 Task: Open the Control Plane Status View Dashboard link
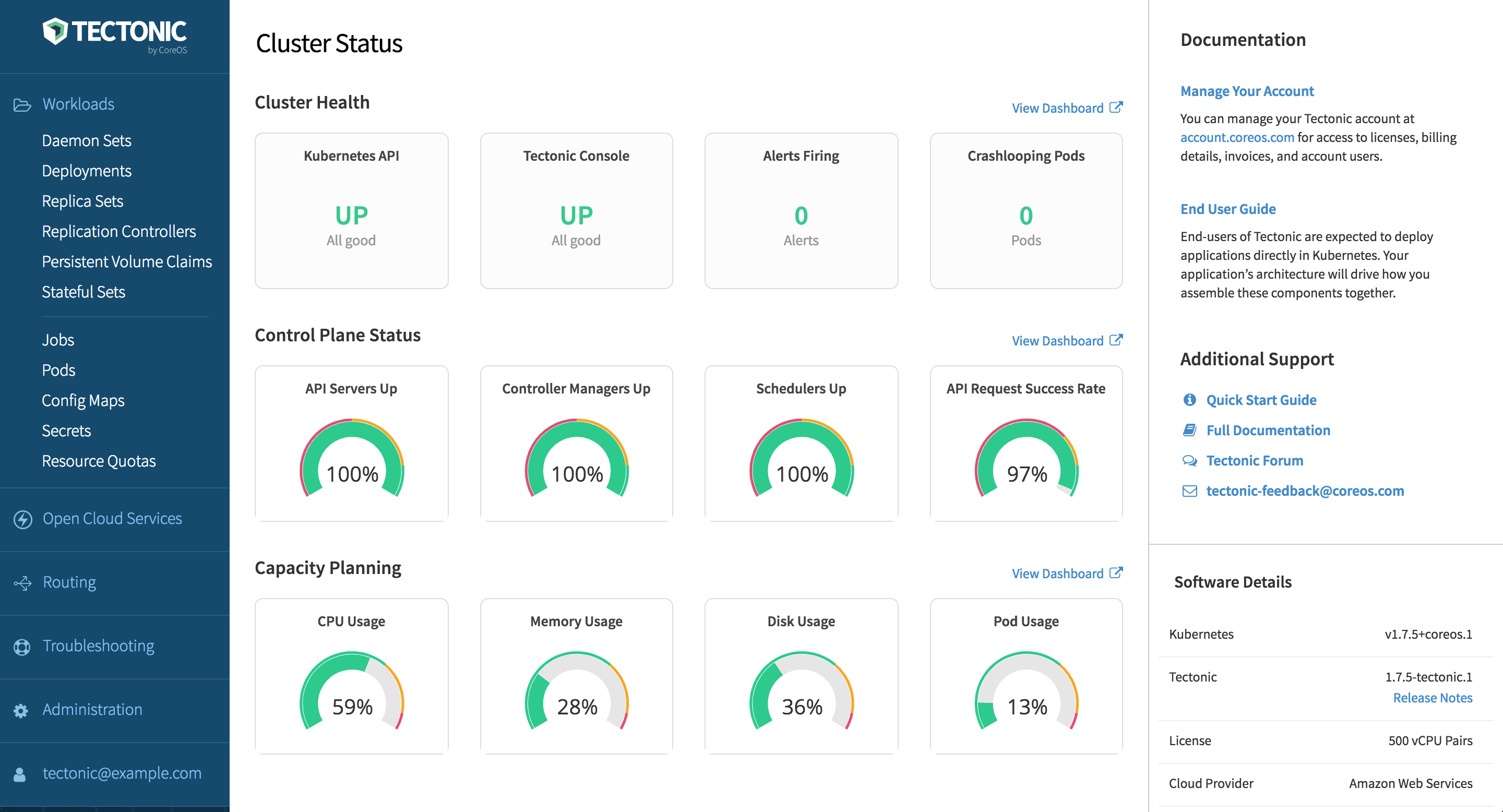coord(1057,341)
